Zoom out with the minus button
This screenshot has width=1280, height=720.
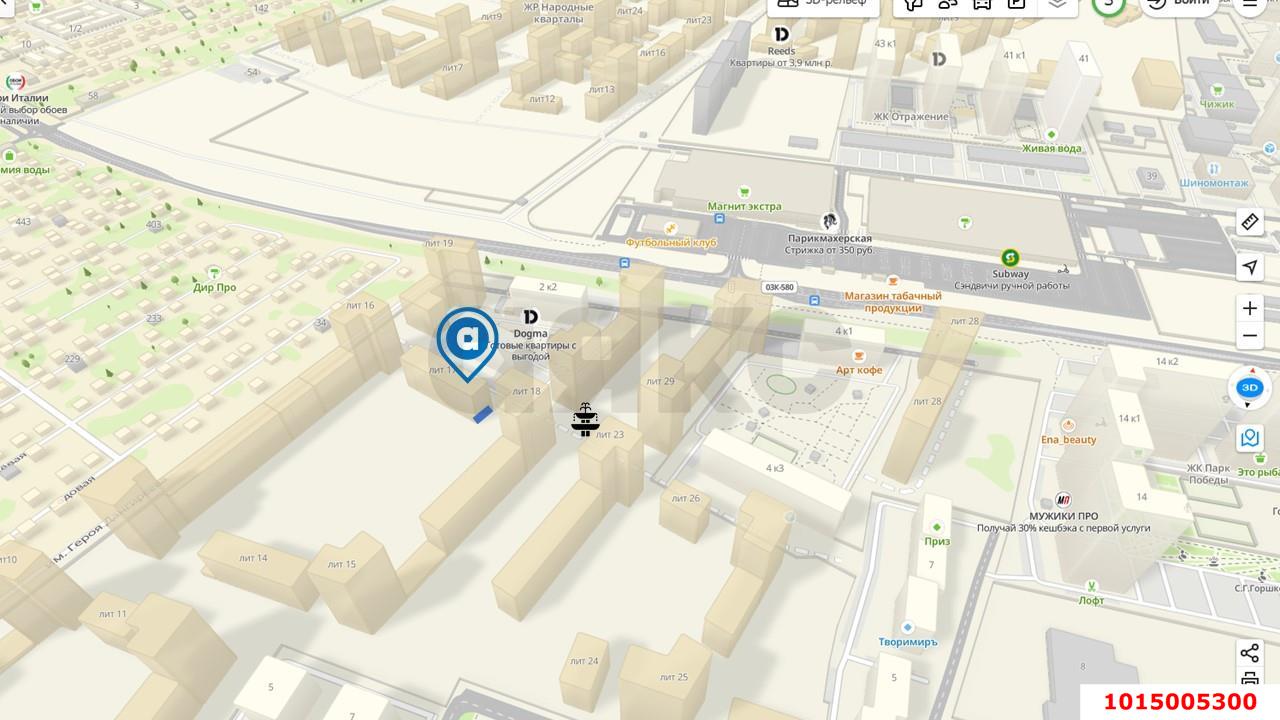point(1250,336)
